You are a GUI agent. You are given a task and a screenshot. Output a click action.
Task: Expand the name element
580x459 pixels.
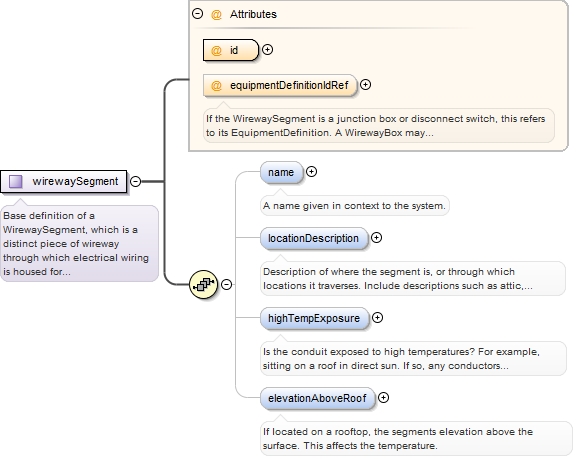pyautogui.click(x=311, y=172)
